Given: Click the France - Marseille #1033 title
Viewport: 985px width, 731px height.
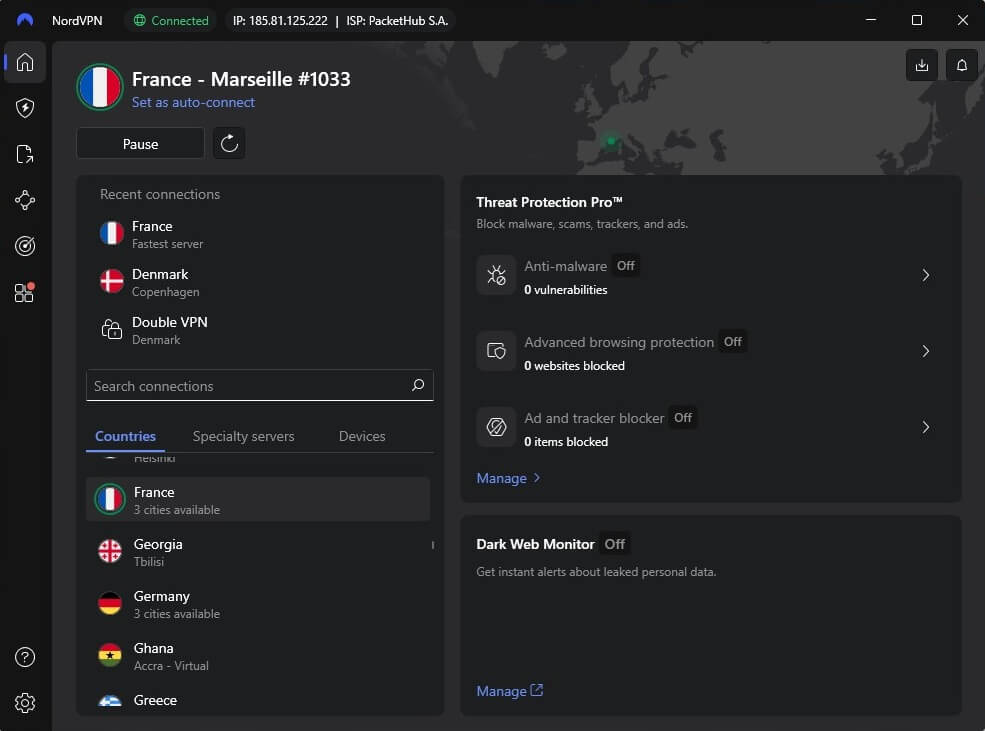Looking at the screenshot, I should (x=241, y=79).
